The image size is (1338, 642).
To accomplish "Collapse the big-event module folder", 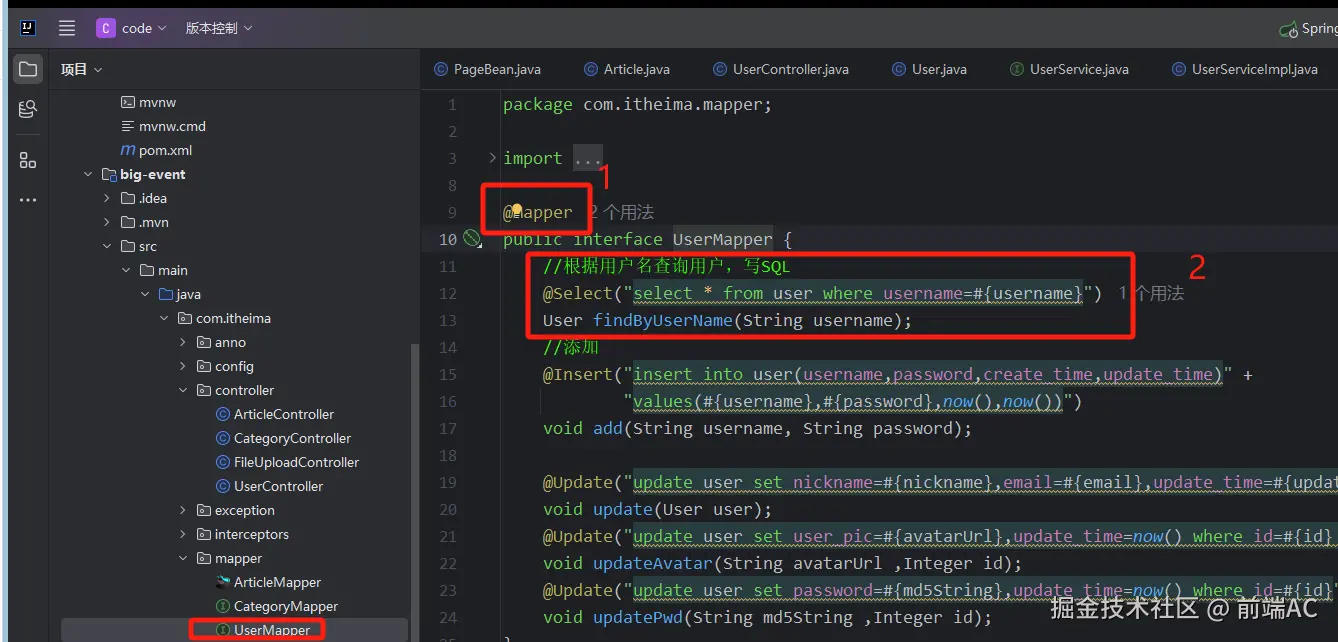I will [x=88, y=174].
